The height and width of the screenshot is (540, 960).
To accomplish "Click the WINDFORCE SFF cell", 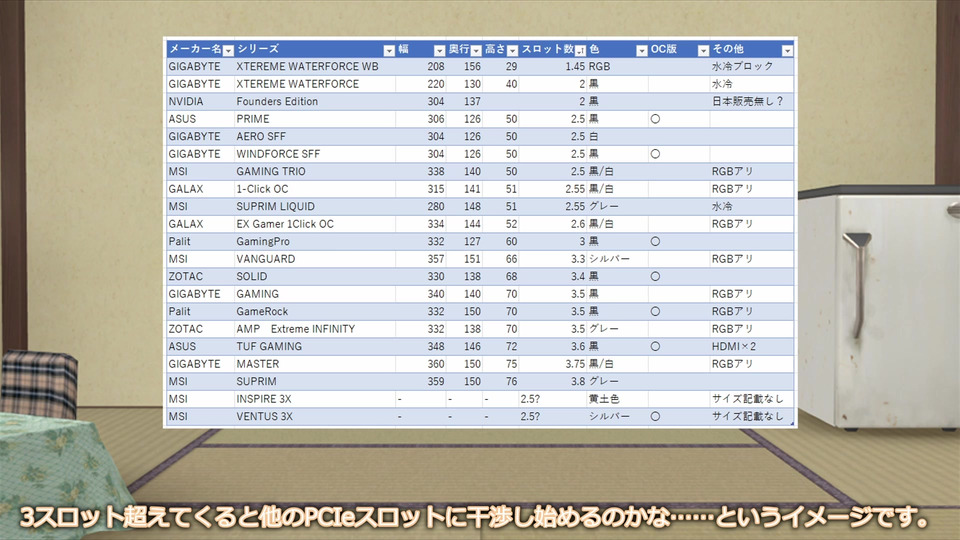I will point(315,154).
